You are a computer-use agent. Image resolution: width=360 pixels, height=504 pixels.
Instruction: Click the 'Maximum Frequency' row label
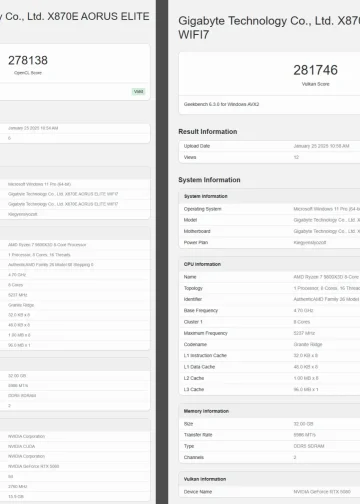[x=206, y=333]
